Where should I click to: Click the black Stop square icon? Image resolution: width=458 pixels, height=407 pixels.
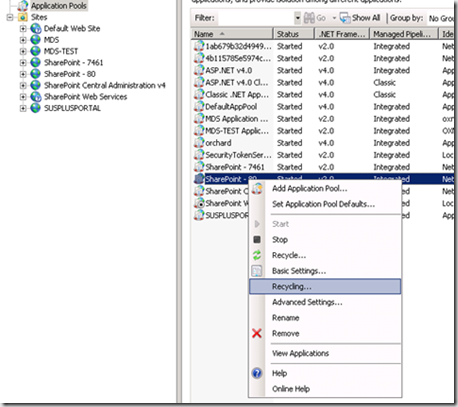pos(257,239)
